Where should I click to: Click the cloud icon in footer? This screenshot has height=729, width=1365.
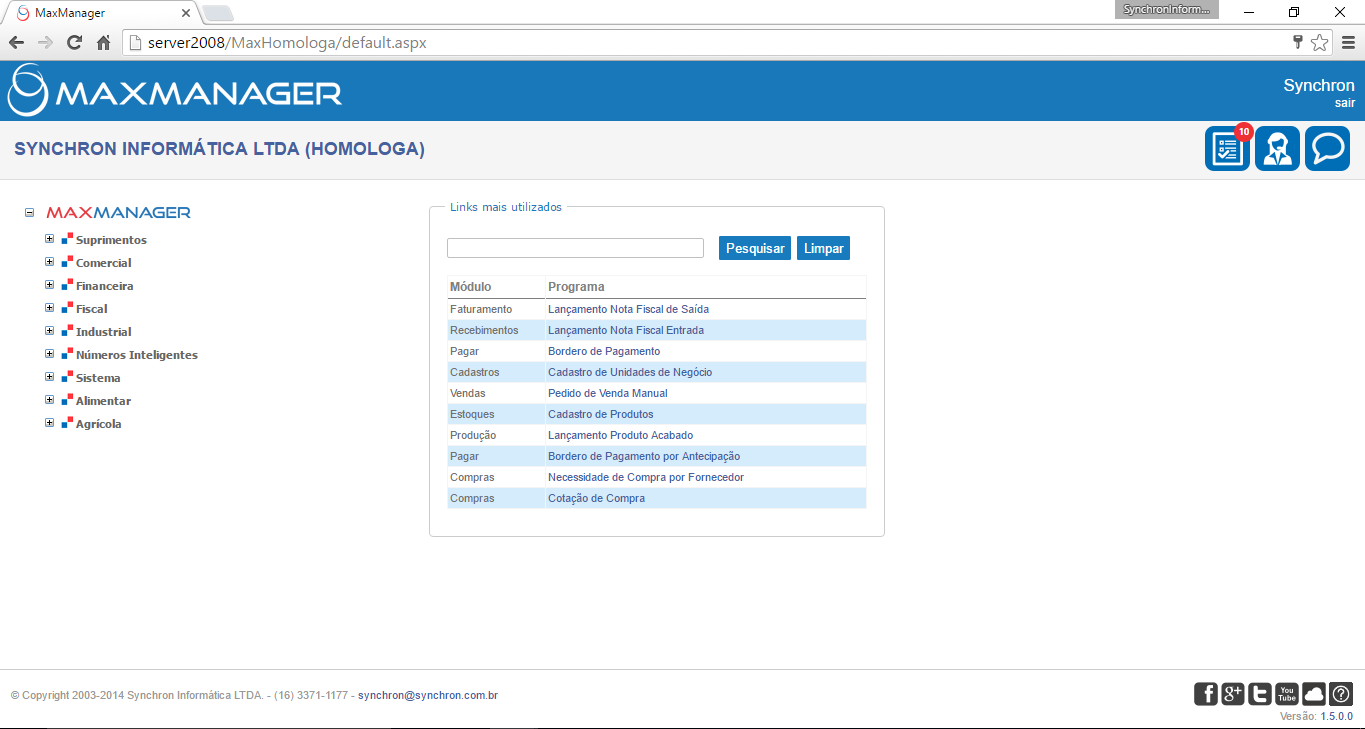pos(1313,694)
